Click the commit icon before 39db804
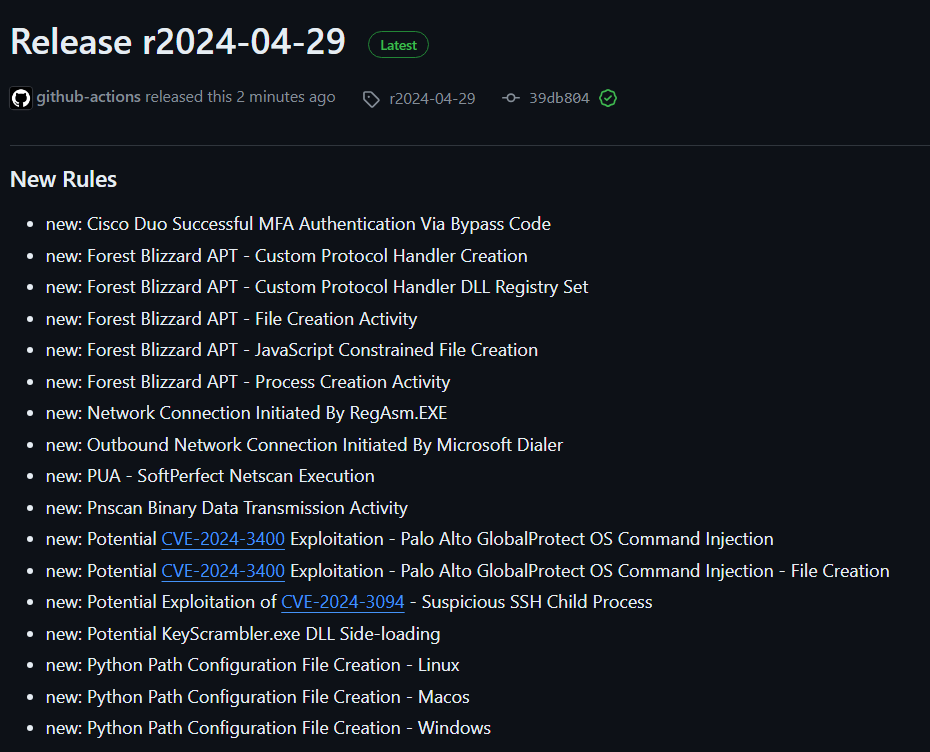This screenshot has width=930, height=752. coord(510,98)
